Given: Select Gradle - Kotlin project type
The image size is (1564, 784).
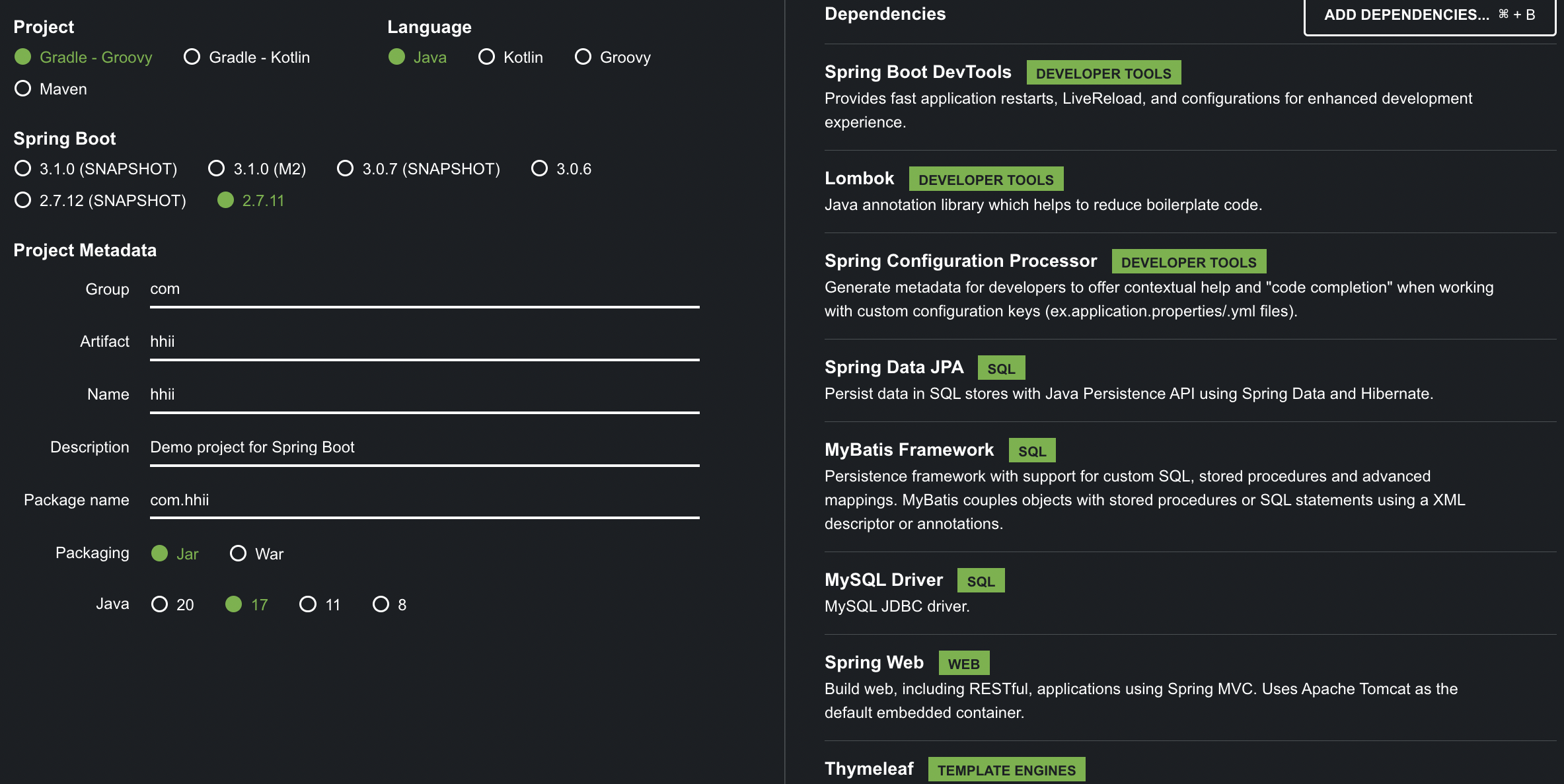Looking at the screenshot, I should click(192, 57).
